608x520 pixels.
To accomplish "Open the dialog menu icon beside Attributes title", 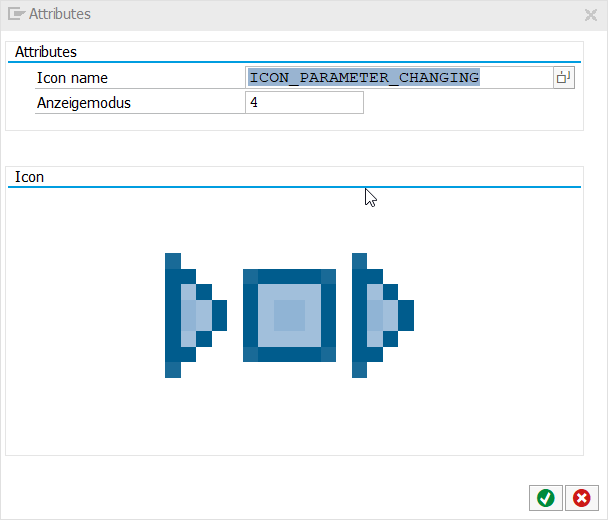I will pyautogui.click(x=16, y=14).
